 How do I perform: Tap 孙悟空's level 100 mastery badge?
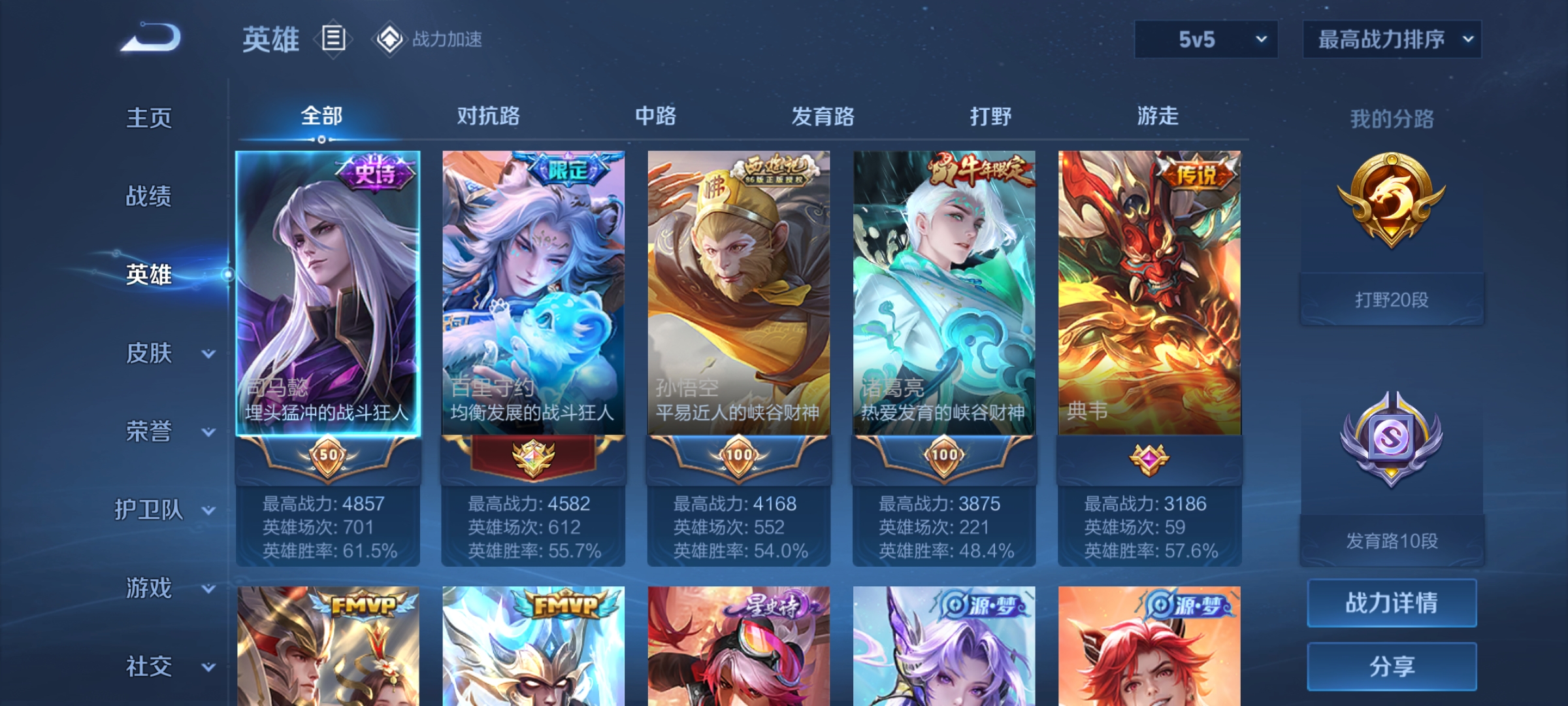(x=739, y=456)
